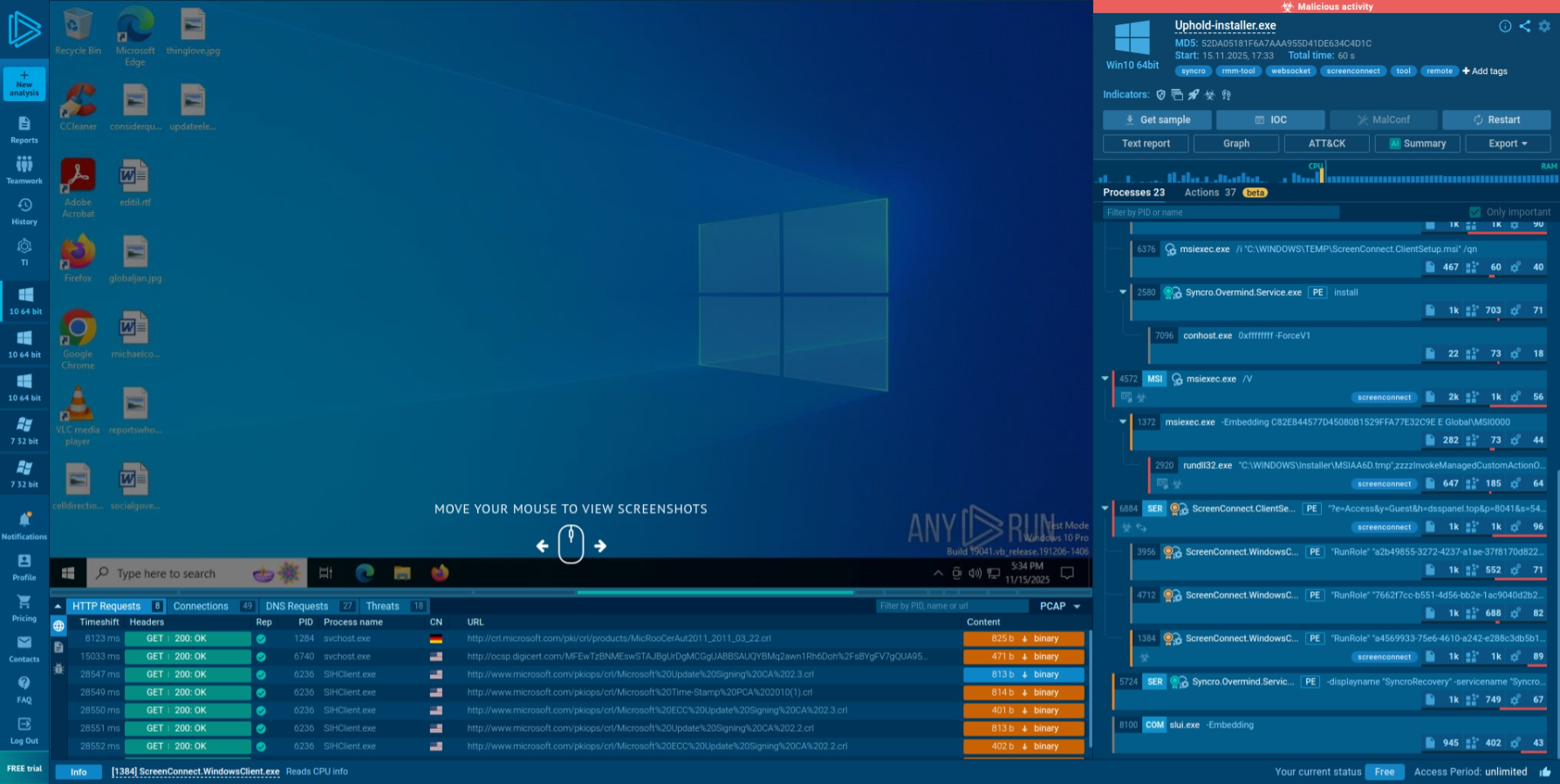Switch to the HTTP Requests tab

(117, 606)
